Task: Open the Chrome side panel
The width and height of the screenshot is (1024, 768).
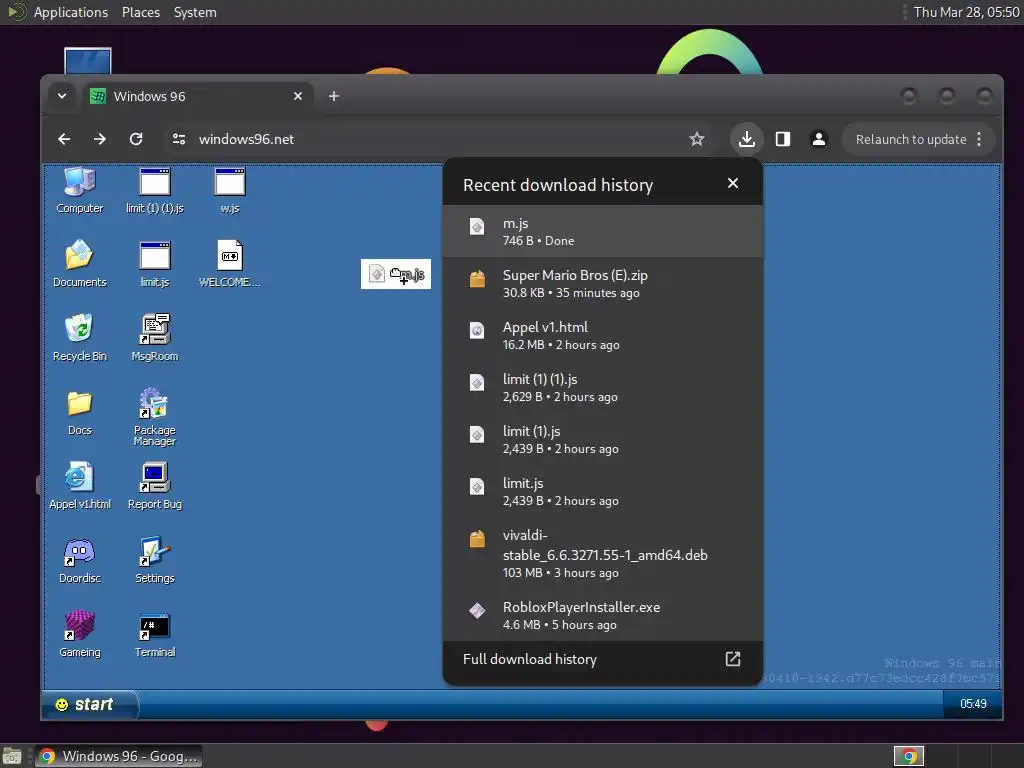Action: (782, 139)
